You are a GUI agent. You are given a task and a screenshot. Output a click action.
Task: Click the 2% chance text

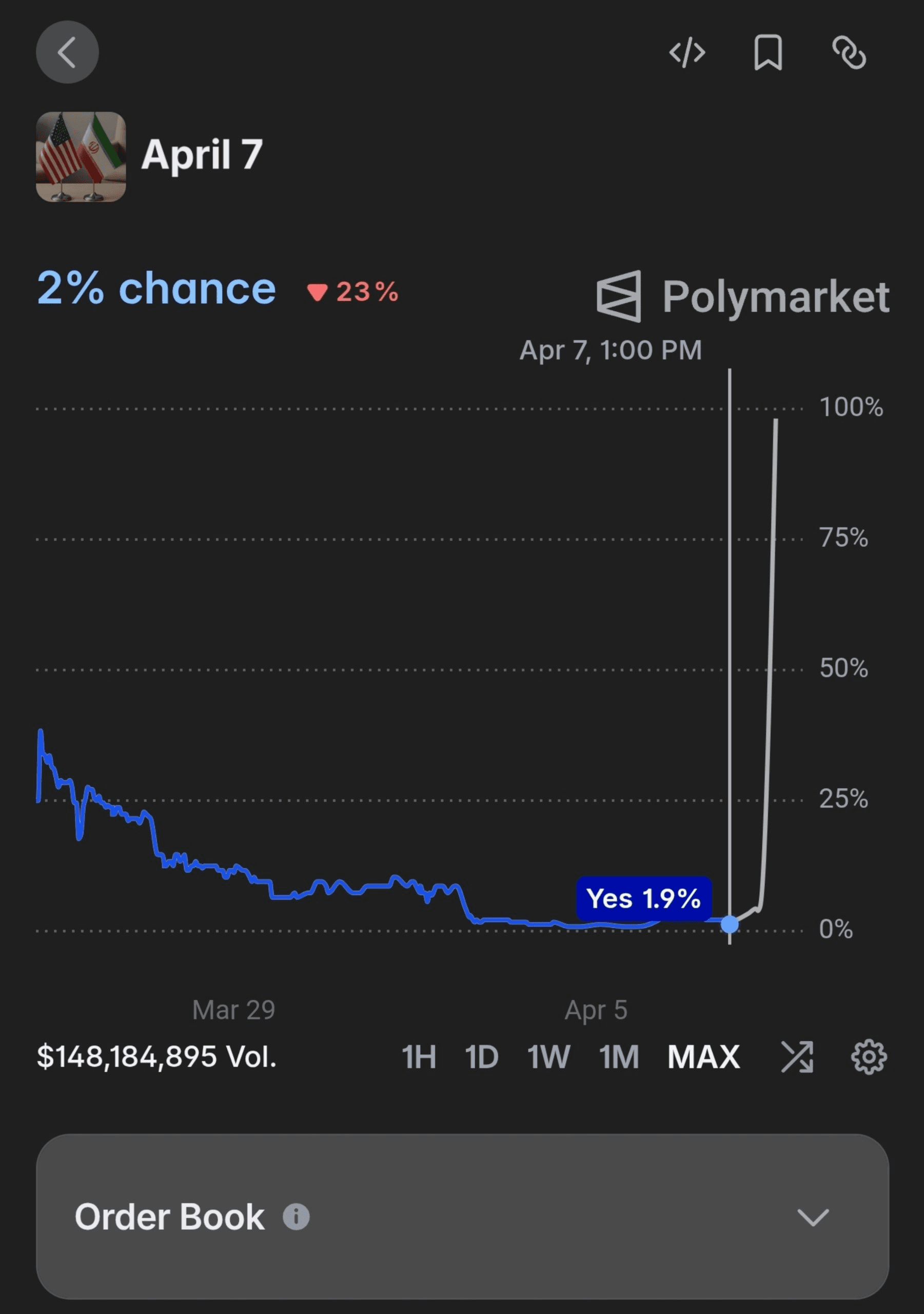coord(156,288)
